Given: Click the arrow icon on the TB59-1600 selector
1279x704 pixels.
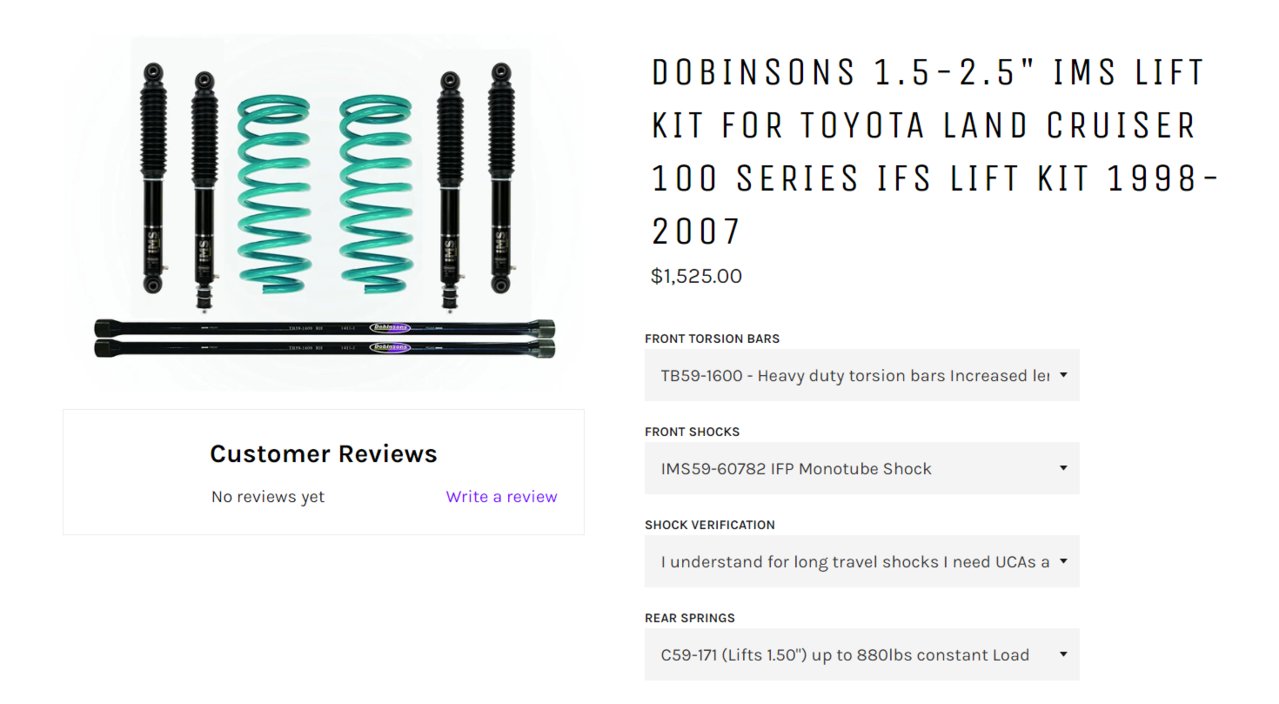Looking at the screenshot, I should point(1063,375).
